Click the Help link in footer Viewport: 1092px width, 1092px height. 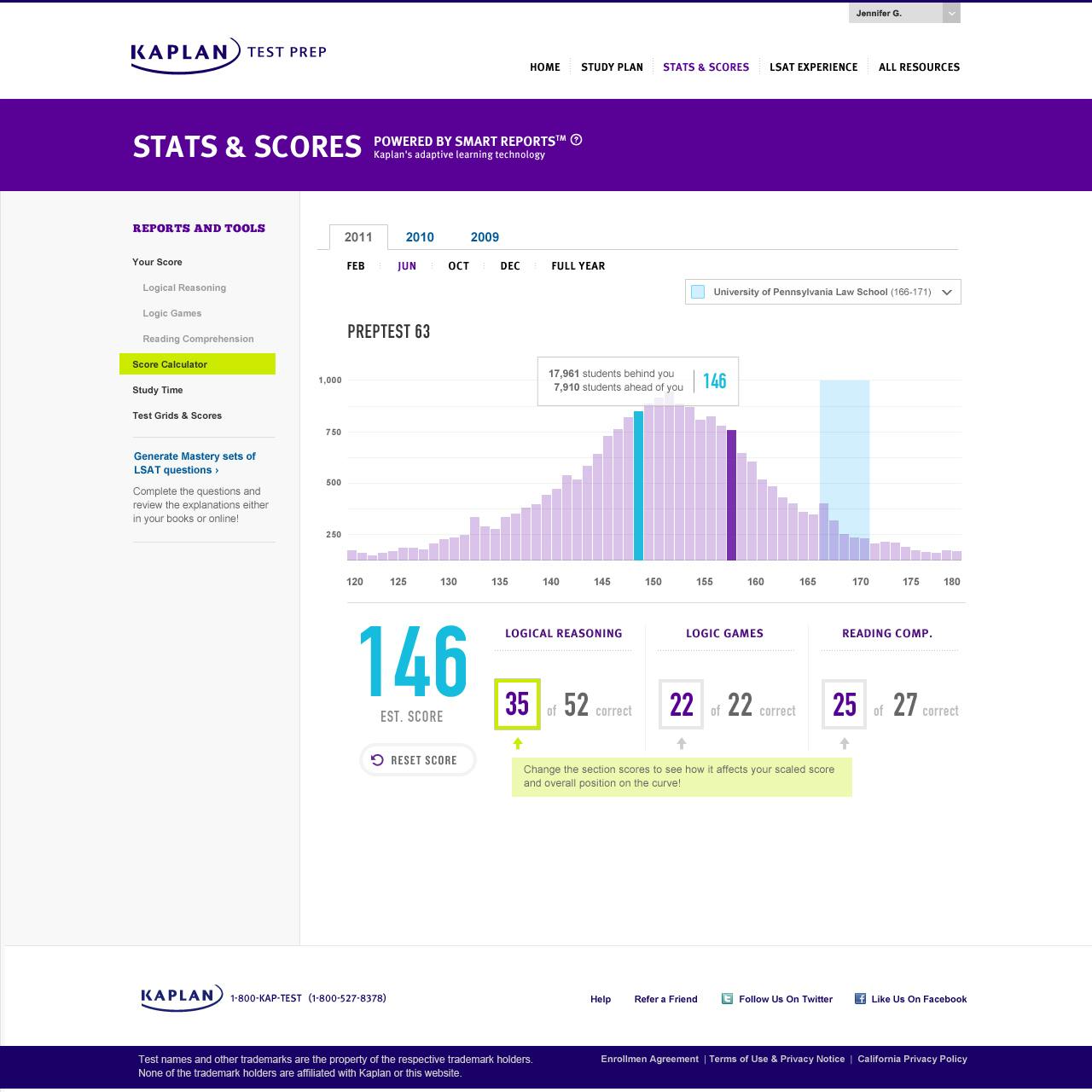601,999
